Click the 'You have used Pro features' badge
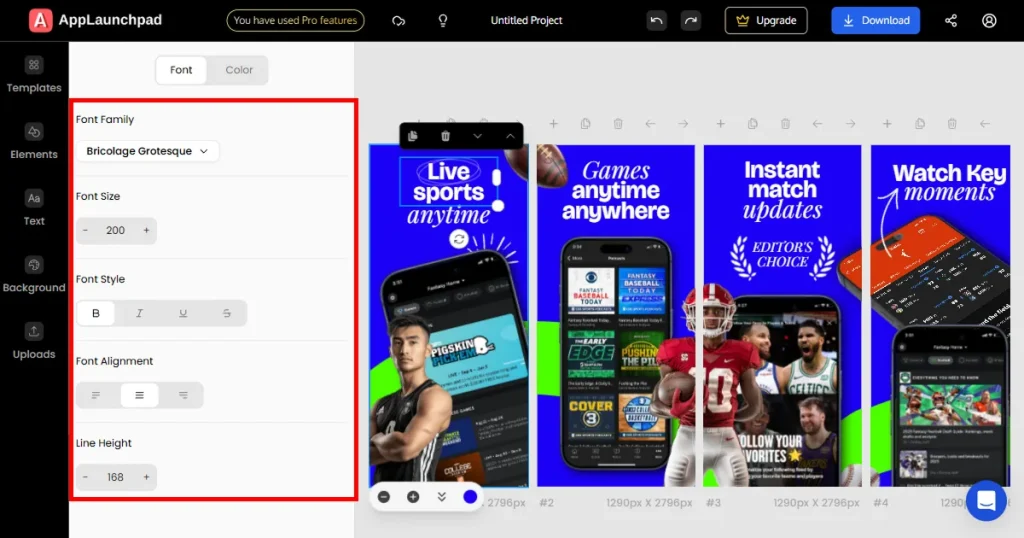The width and height of the screenshot is (1024, 538). pyautogui.click(x=295, y=21)
